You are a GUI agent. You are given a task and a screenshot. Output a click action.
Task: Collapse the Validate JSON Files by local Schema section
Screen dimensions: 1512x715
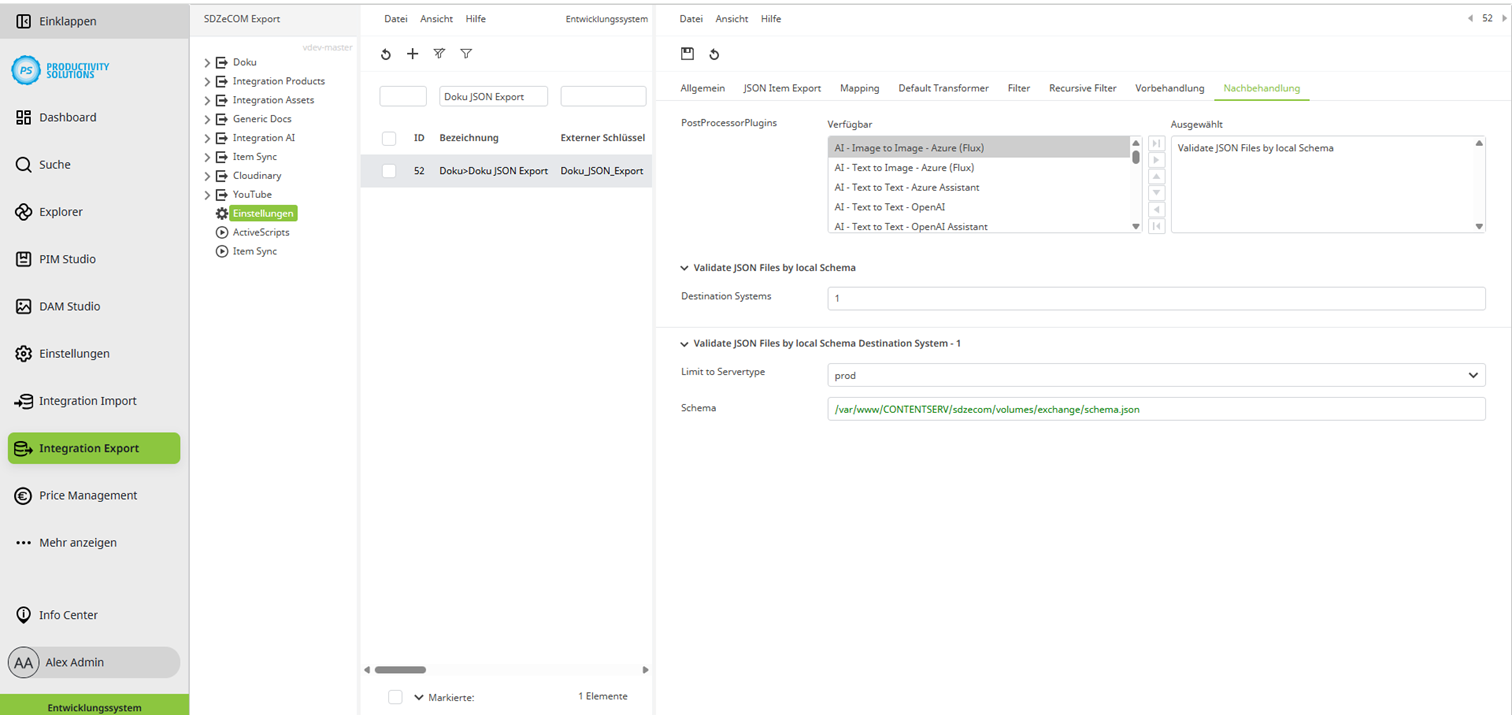[x=684, y=267]
